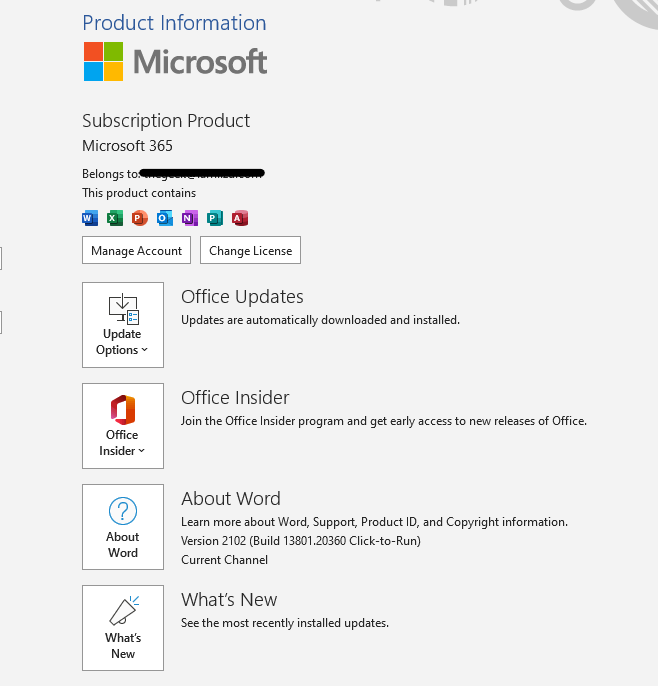Click the Outlook app icon
658x686 pixels.
click(x=165, y=218)
